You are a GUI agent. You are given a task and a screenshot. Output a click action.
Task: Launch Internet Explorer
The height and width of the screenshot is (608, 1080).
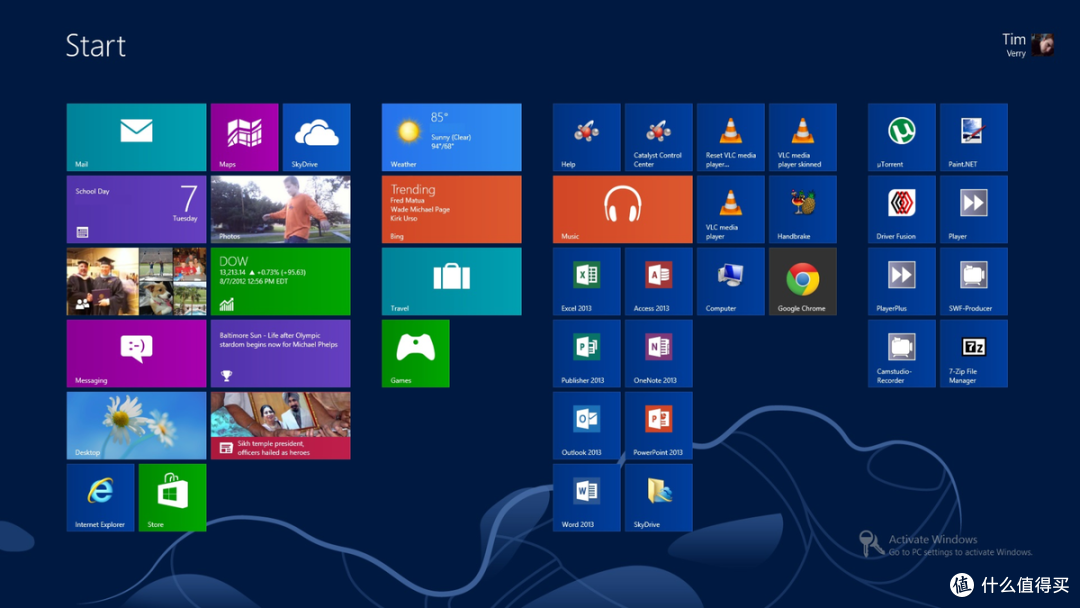pyautogui.click(x=101, y=497)
